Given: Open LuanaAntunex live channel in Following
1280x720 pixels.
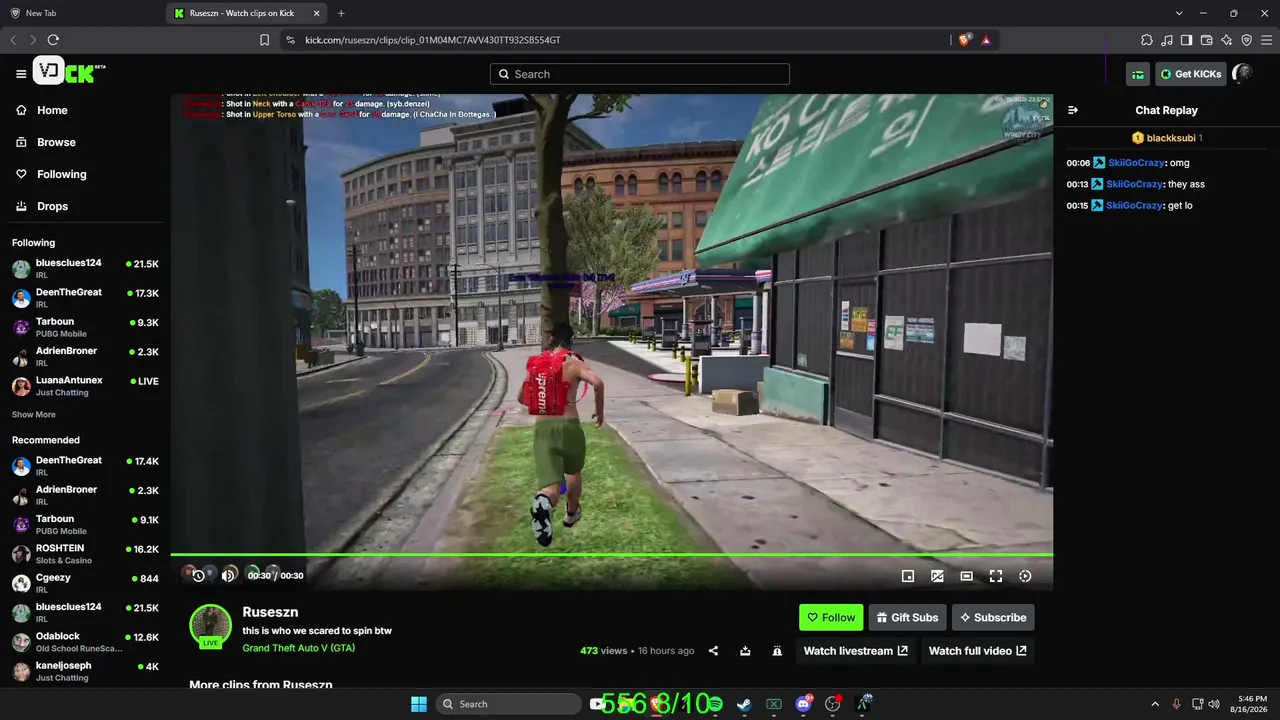Looking at the screenshot, I should point(85,386).
